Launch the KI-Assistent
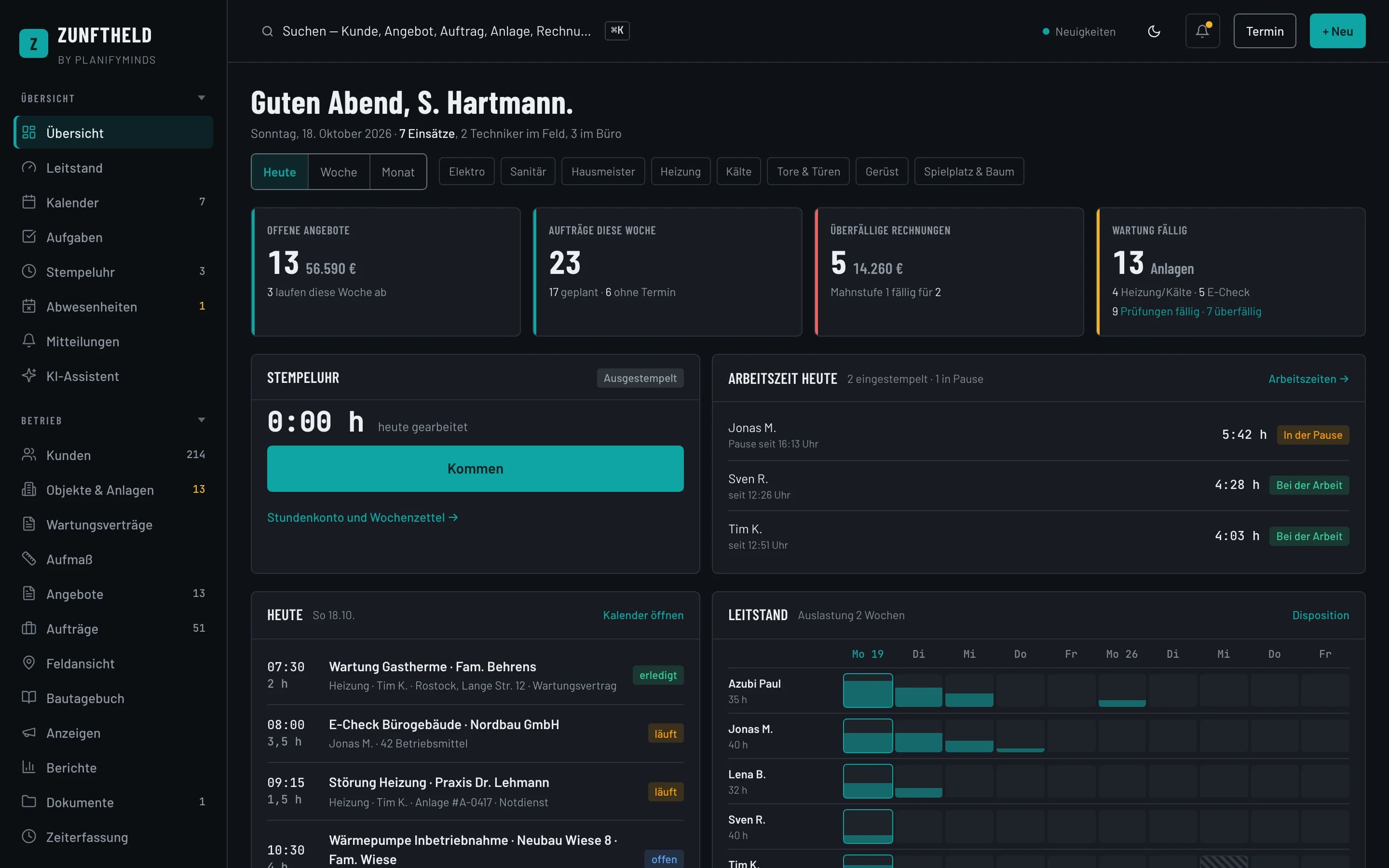Screen dimensions: 1389x868 [113, 376]
